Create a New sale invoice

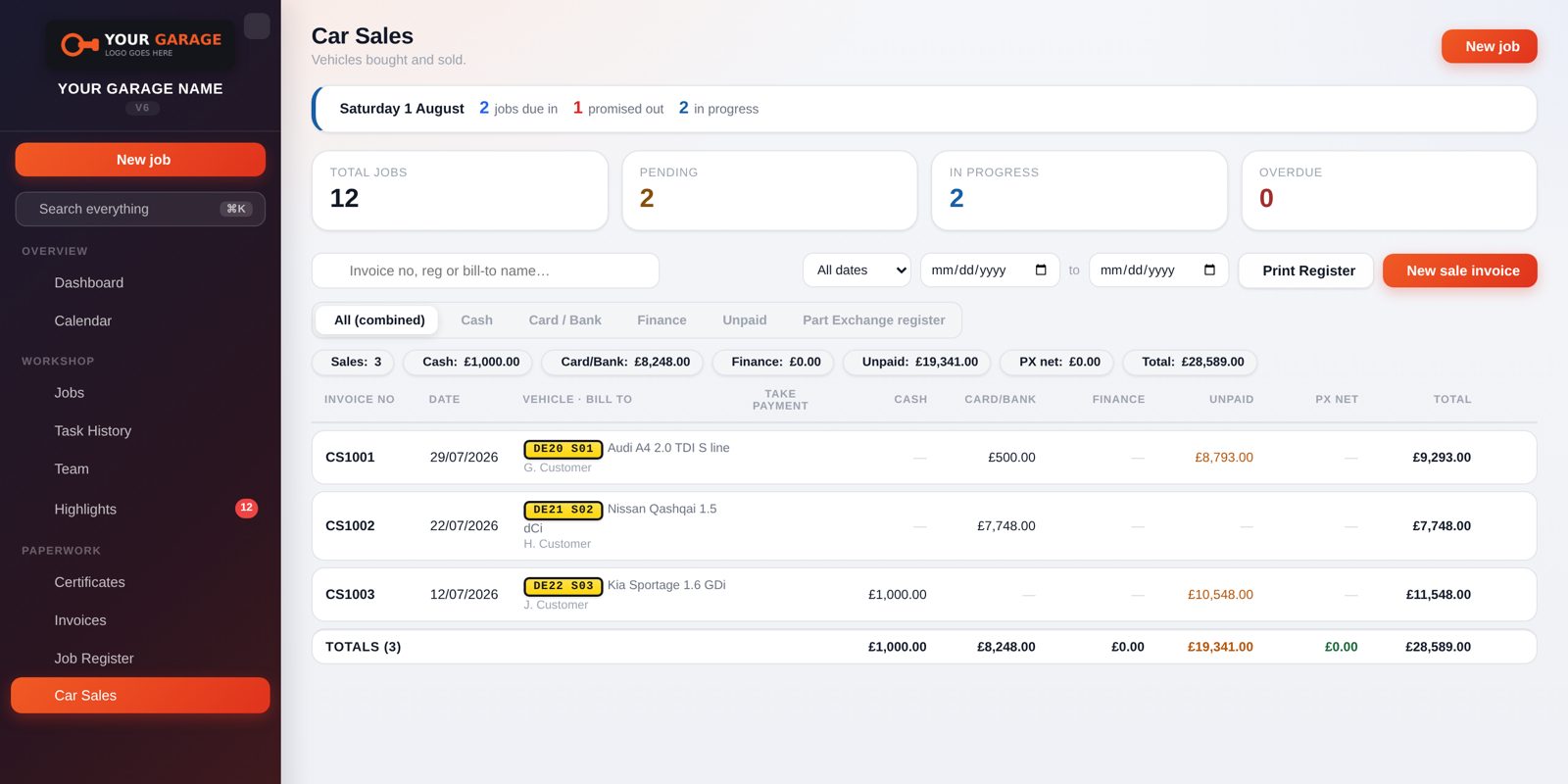point(1459,270)
